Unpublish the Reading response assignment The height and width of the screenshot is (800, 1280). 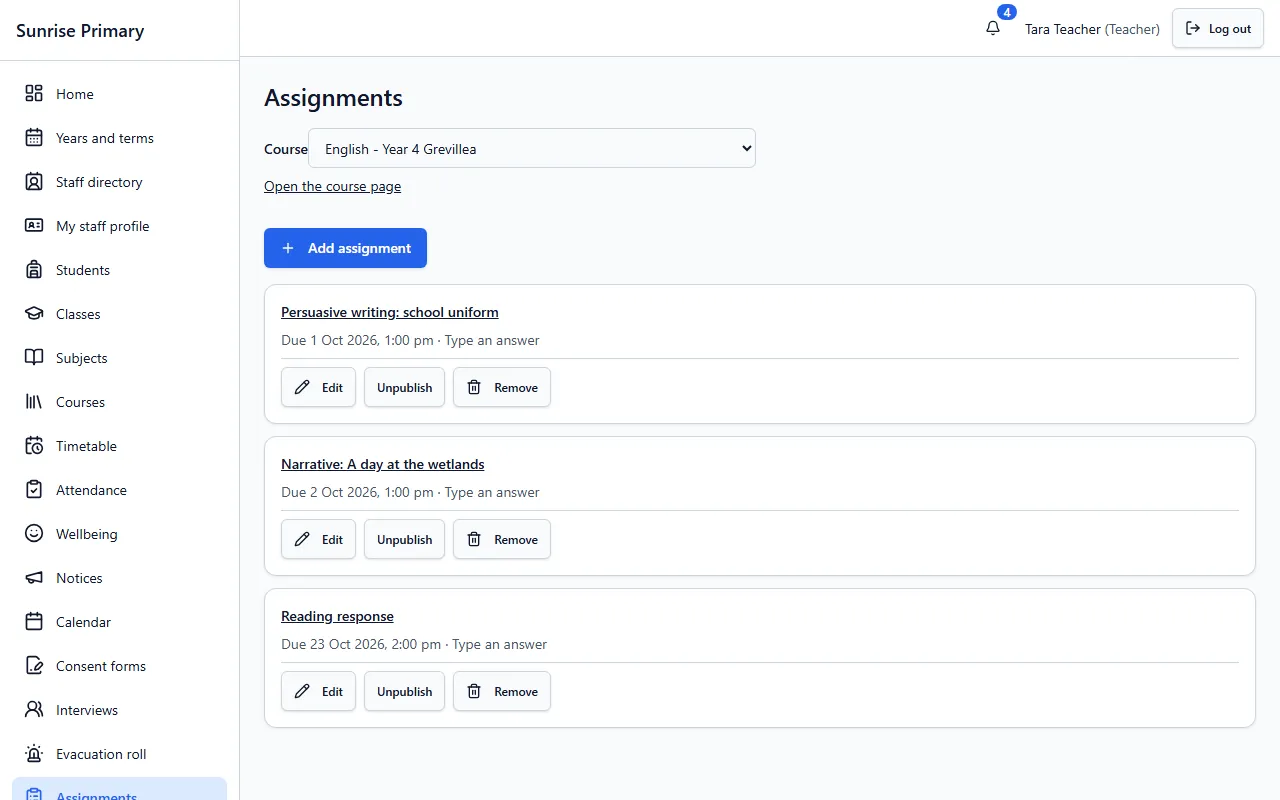(x=404, y=691)
